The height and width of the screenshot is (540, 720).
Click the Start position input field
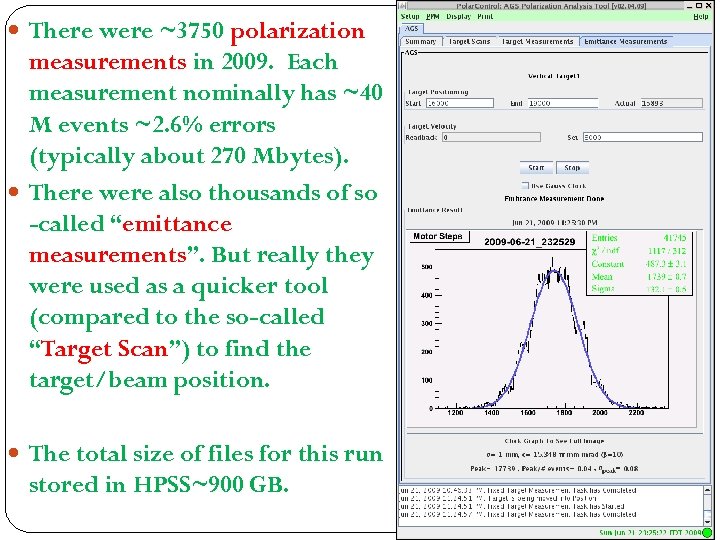[x=460, y=103]
